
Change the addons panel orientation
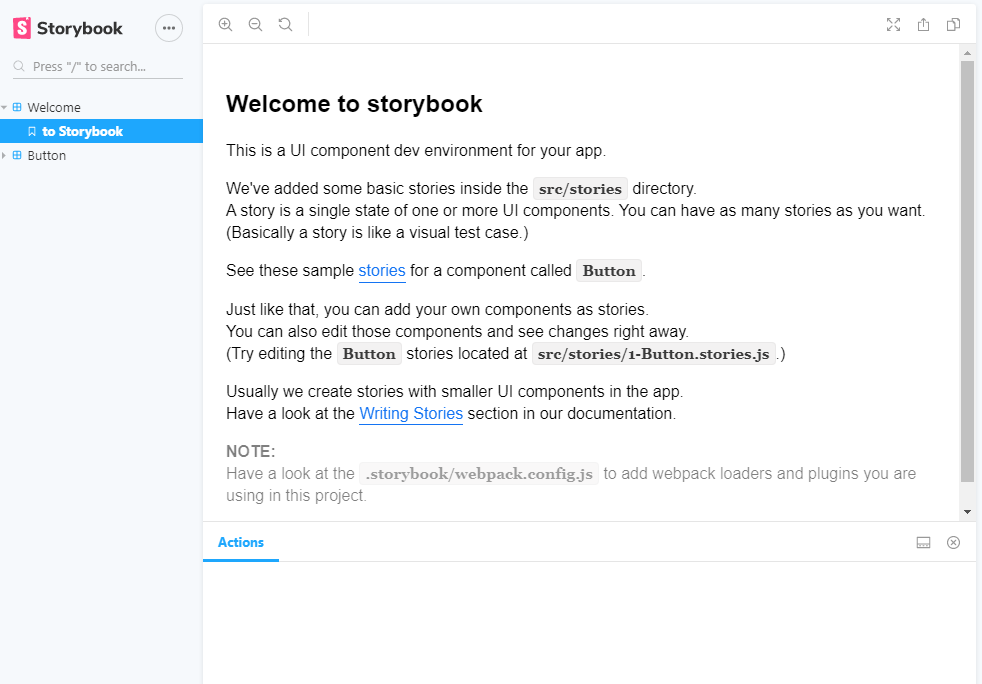point(923,542)
